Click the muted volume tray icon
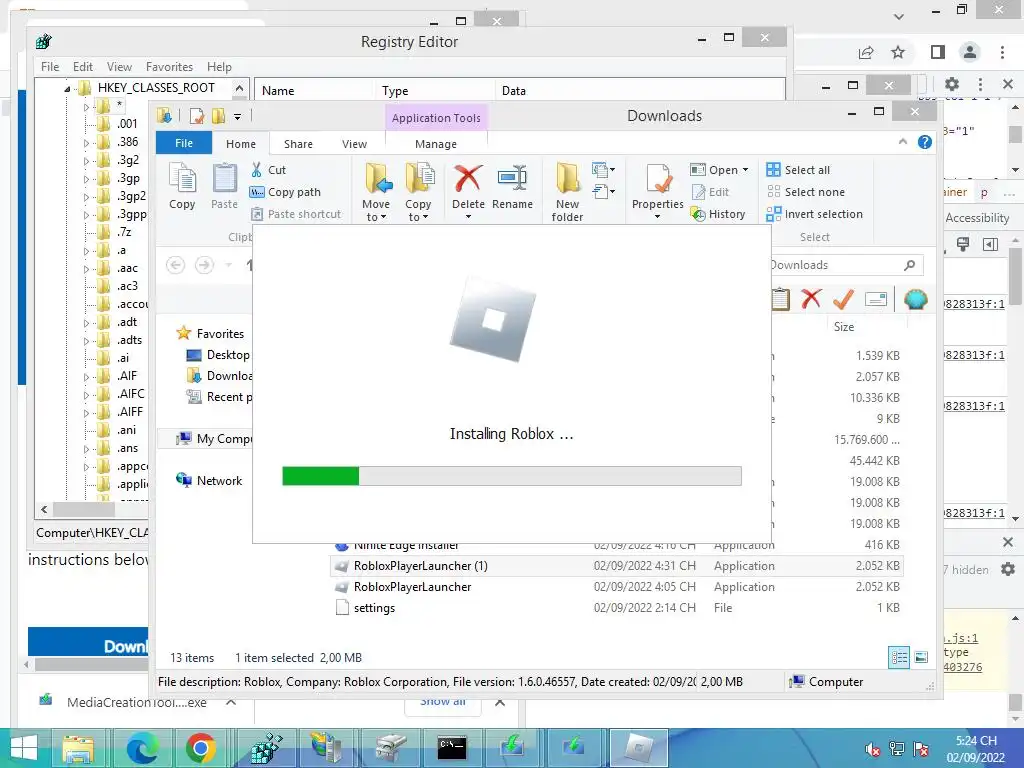The width and height of the screenshot is (1024, 768). tap(872, 749)
